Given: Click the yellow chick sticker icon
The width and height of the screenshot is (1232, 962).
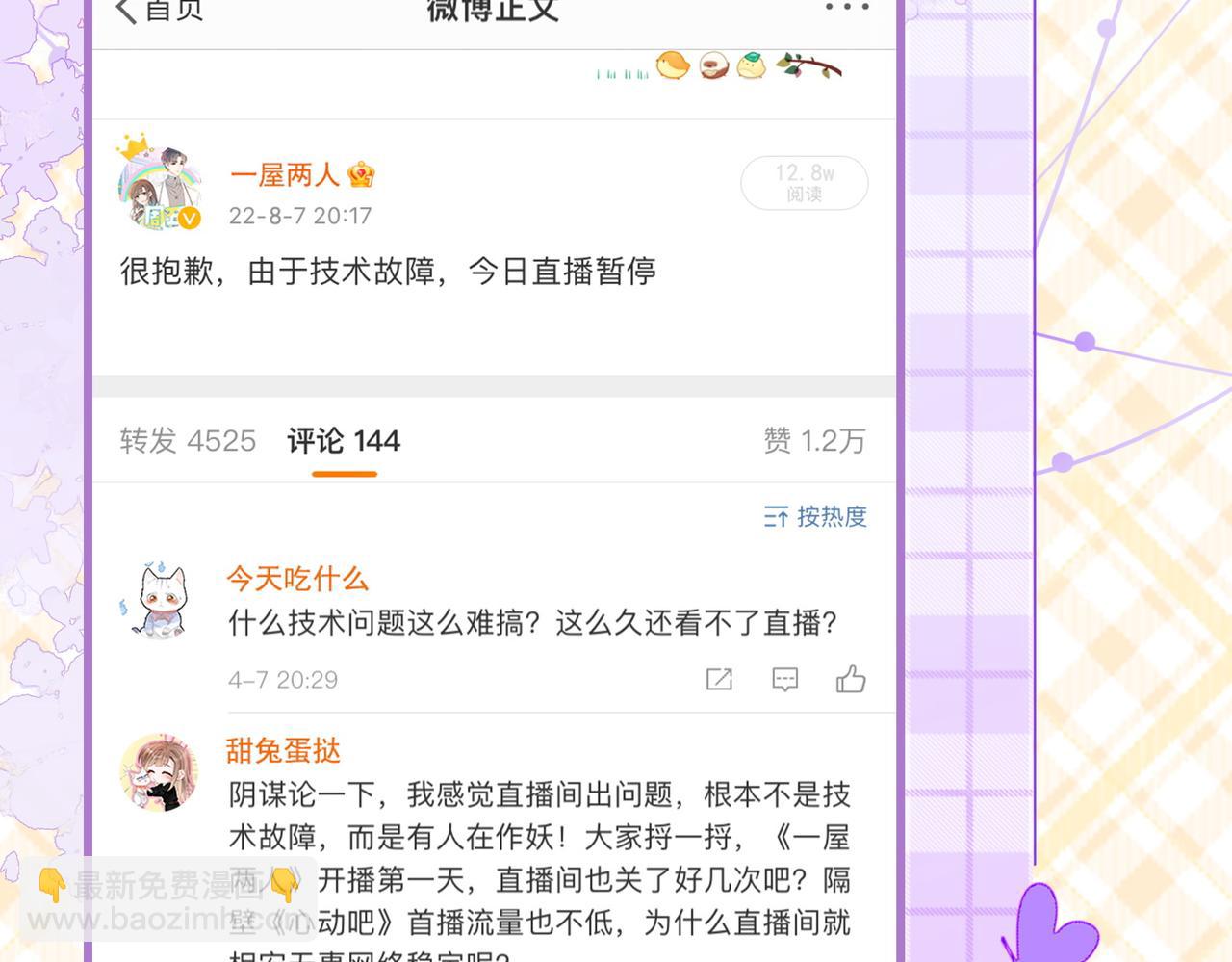Looking at the screenshot, I should tap(673, 65).
